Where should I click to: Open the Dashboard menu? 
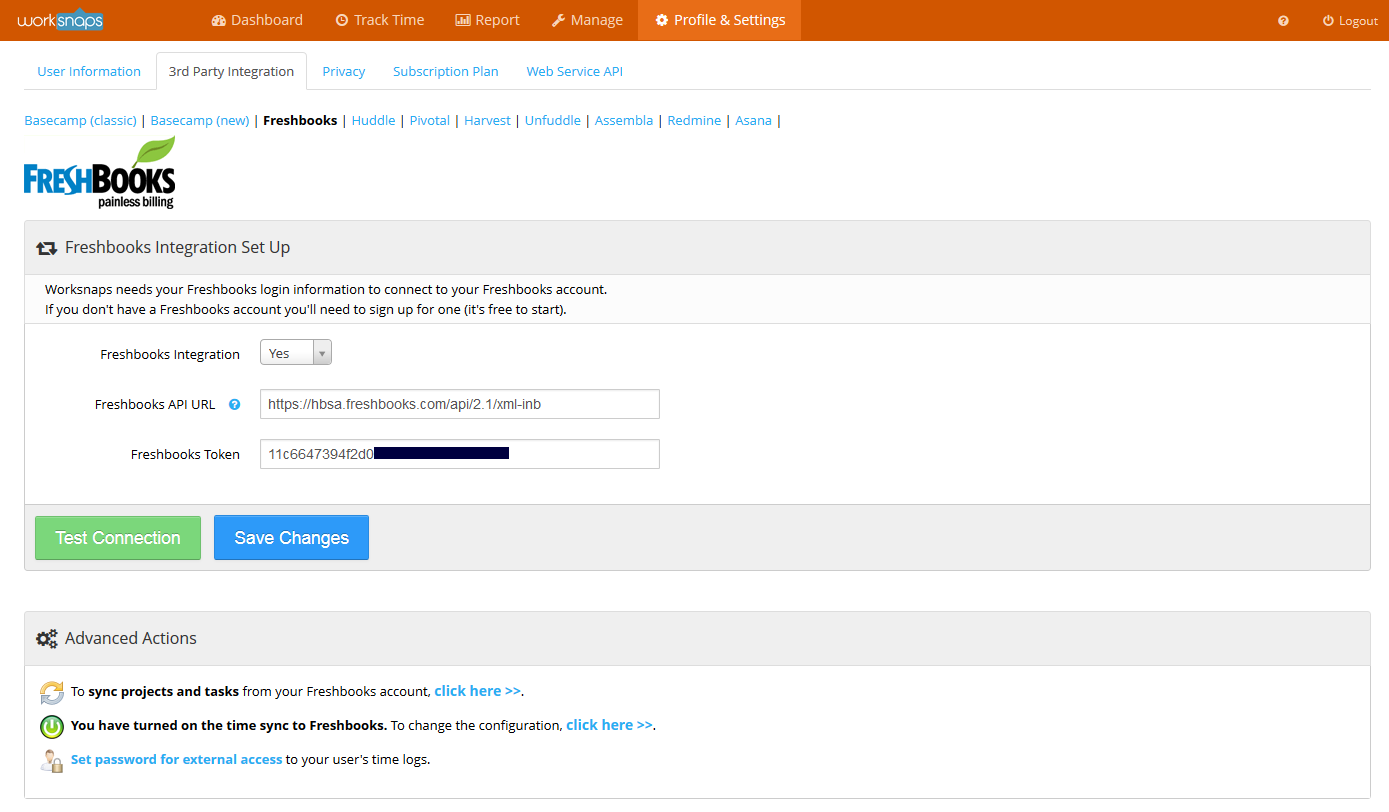tap(257, 20)
